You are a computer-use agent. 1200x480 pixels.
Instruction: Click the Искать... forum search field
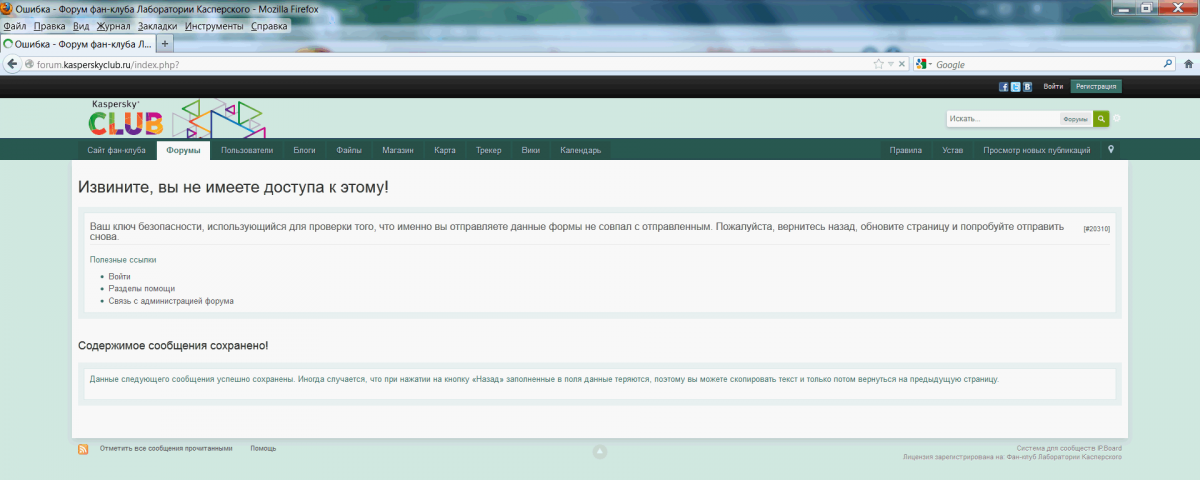[x=1003, y=119]
